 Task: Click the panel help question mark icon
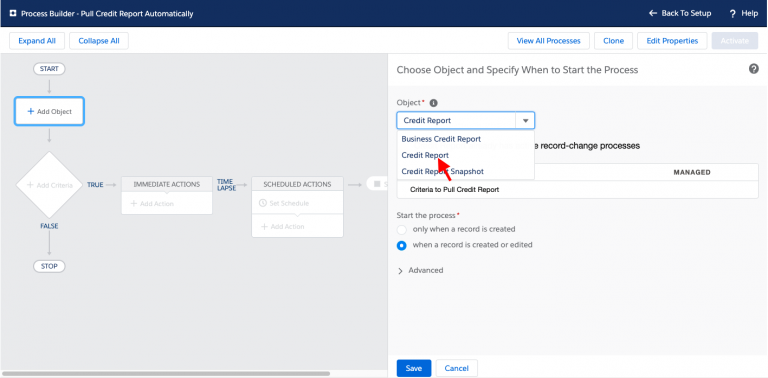pos(754,69)
